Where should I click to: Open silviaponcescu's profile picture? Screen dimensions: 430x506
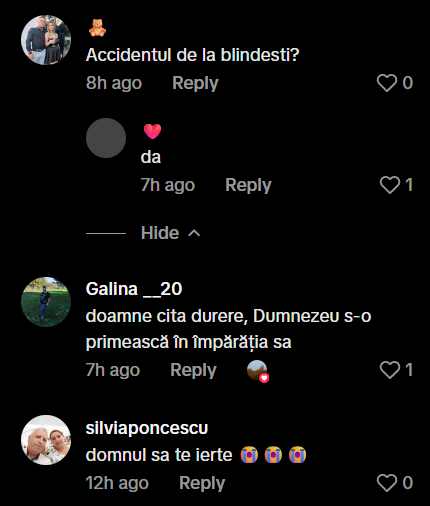click(x=46, y=440)
